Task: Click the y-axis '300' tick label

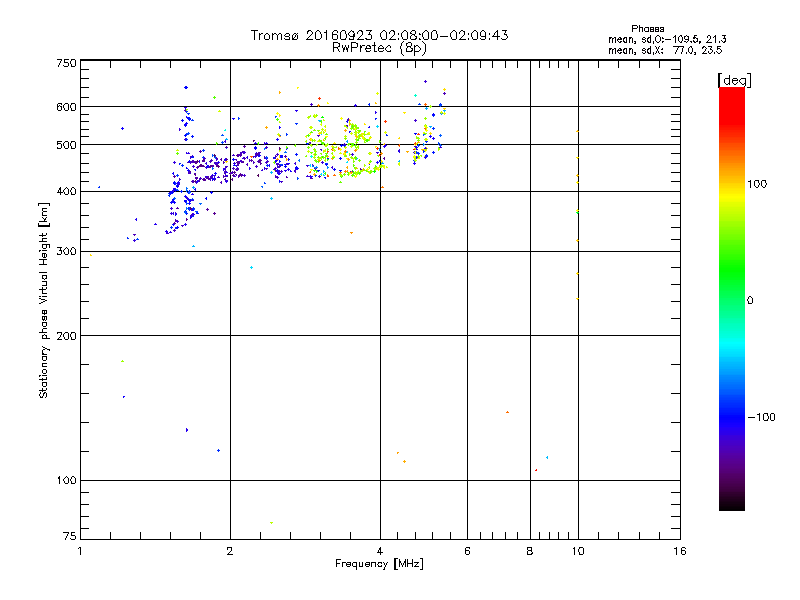Action: (x=66, y=252)
